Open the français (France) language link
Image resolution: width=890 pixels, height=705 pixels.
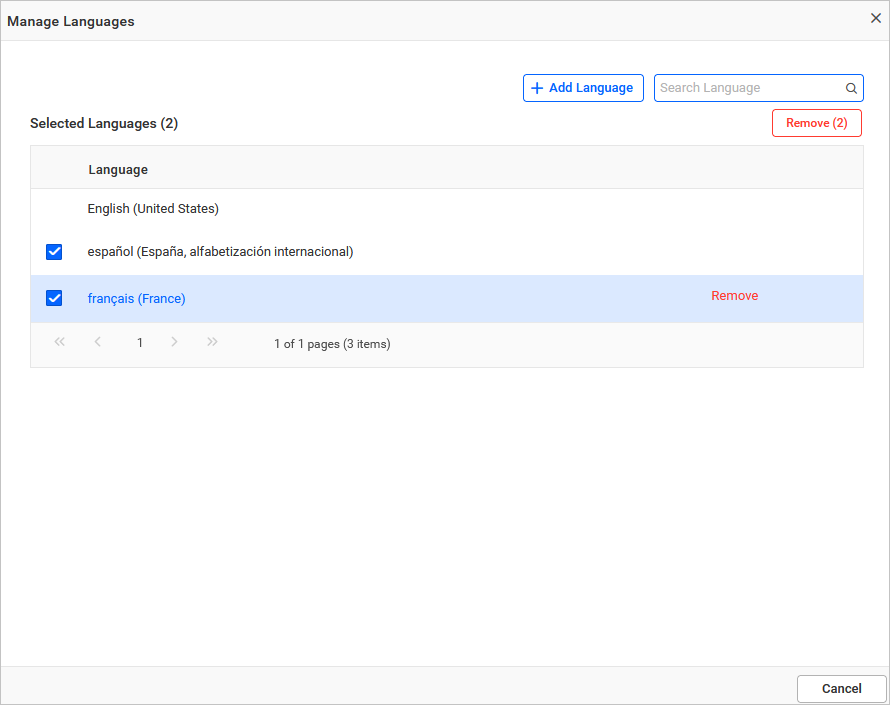(136, 298)
